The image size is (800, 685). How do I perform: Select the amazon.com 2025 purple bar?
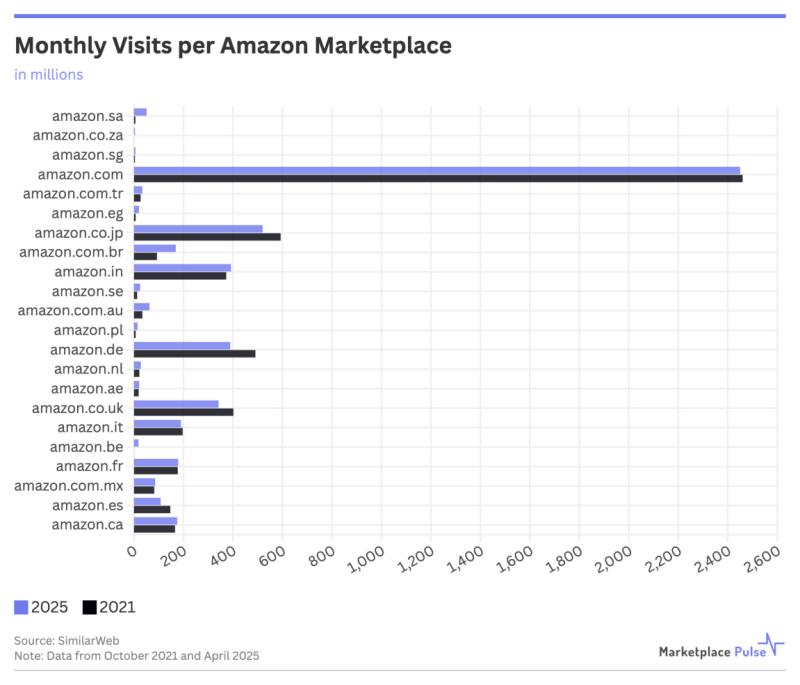[x=437, y=171]
